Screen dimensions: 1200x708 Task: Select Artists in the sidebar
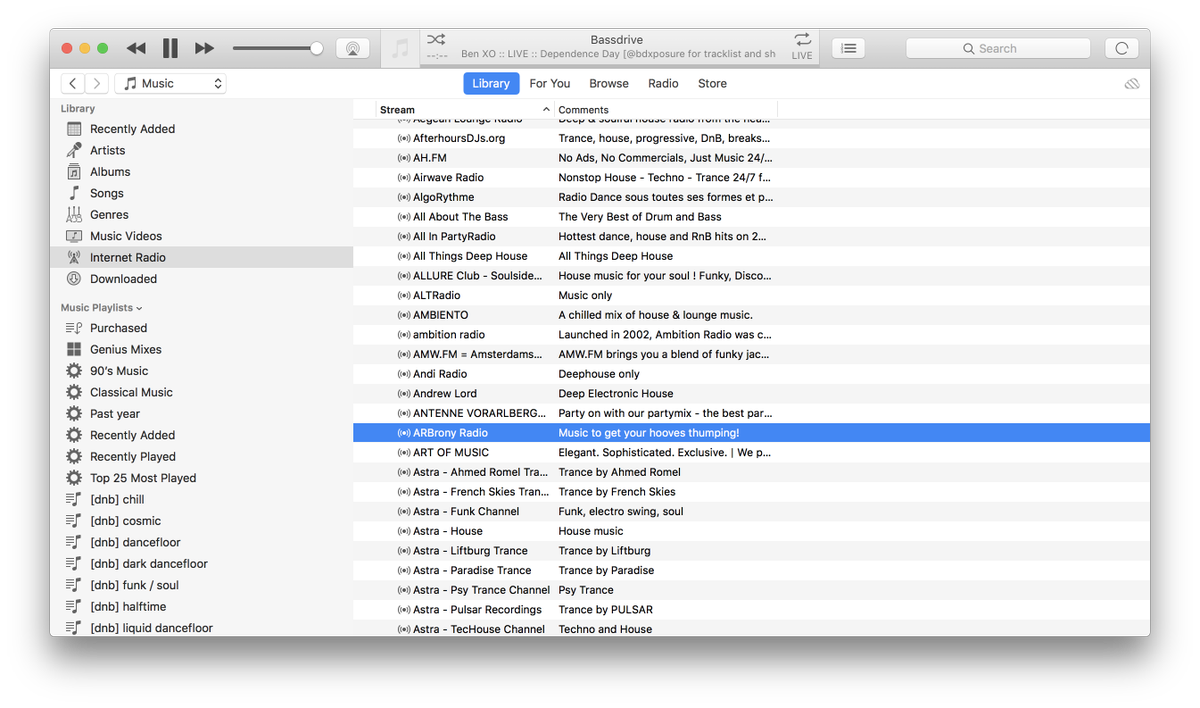coord(201,150)
